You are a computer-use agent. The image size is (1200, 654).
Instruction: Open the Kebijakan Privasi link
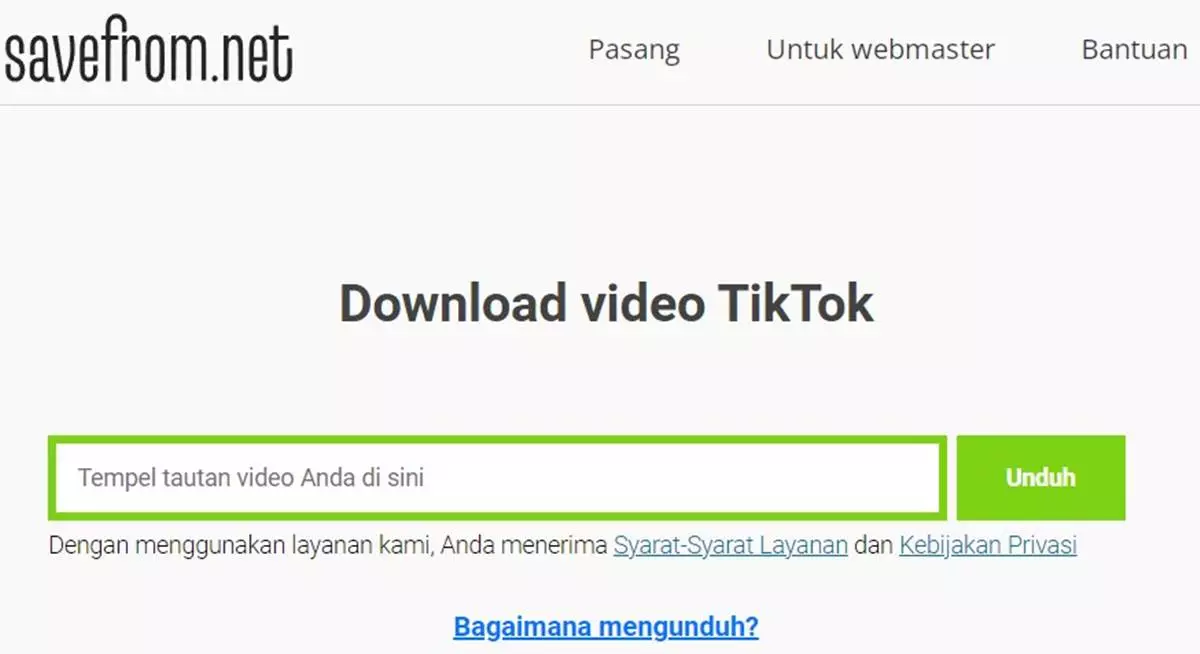(988, 546)
